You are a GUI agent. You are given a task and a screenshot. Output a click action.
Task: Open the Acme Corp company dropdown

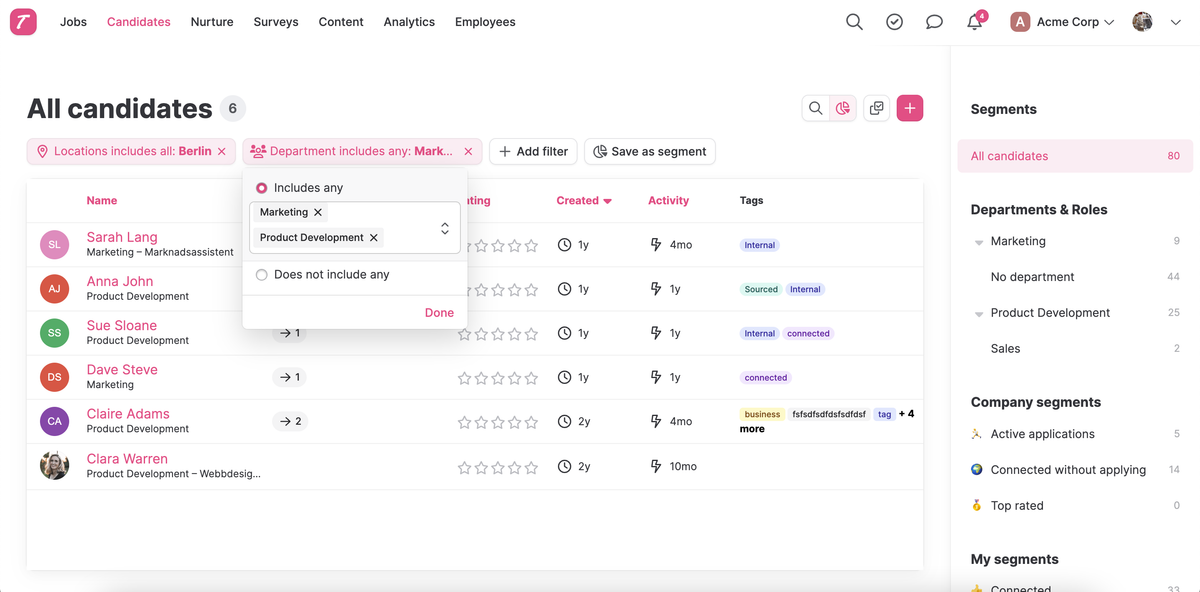1062,22
